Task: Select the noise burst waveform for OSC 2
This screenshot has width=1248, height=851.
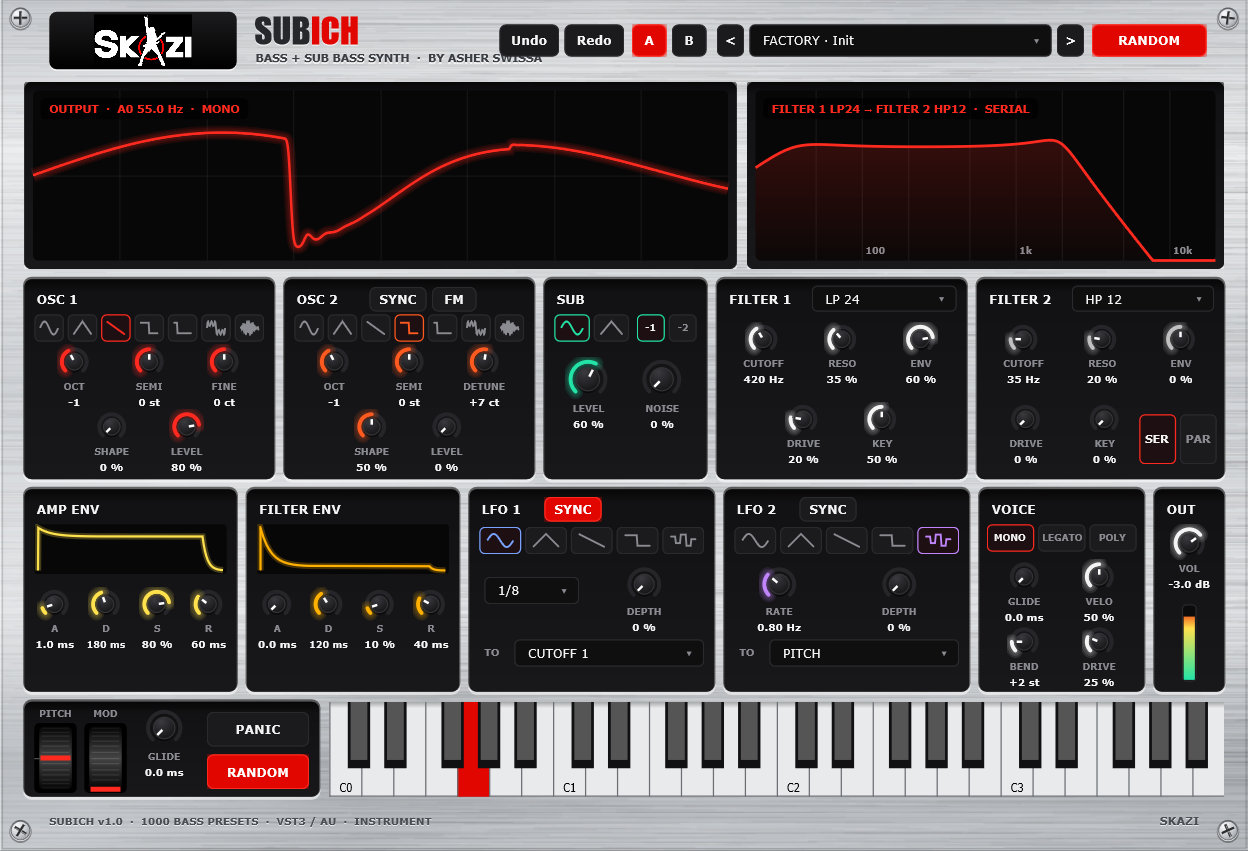Action: [510, 327]
